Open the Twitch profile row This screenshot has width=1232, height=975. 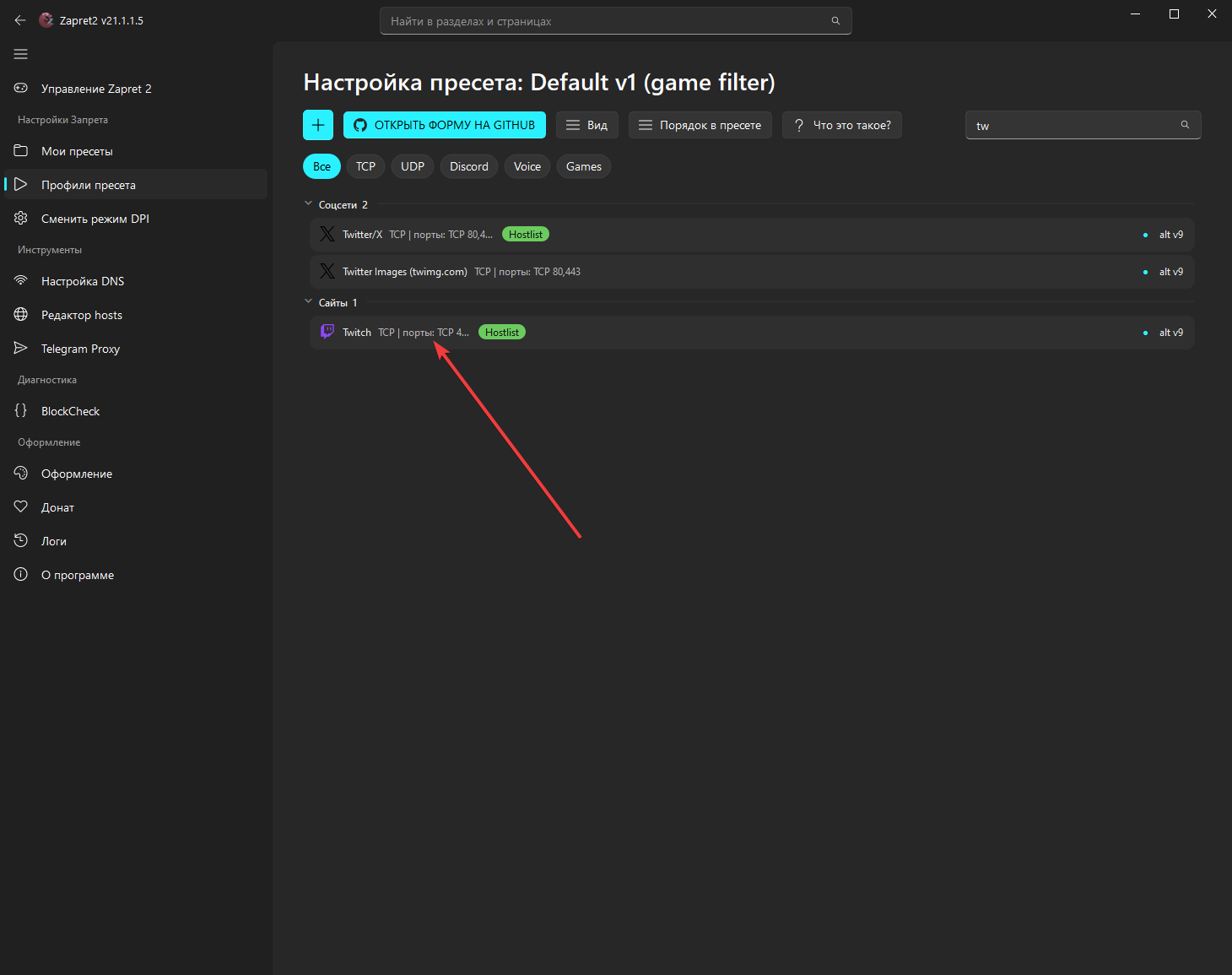pyautogui.click(x=752, y=333)
